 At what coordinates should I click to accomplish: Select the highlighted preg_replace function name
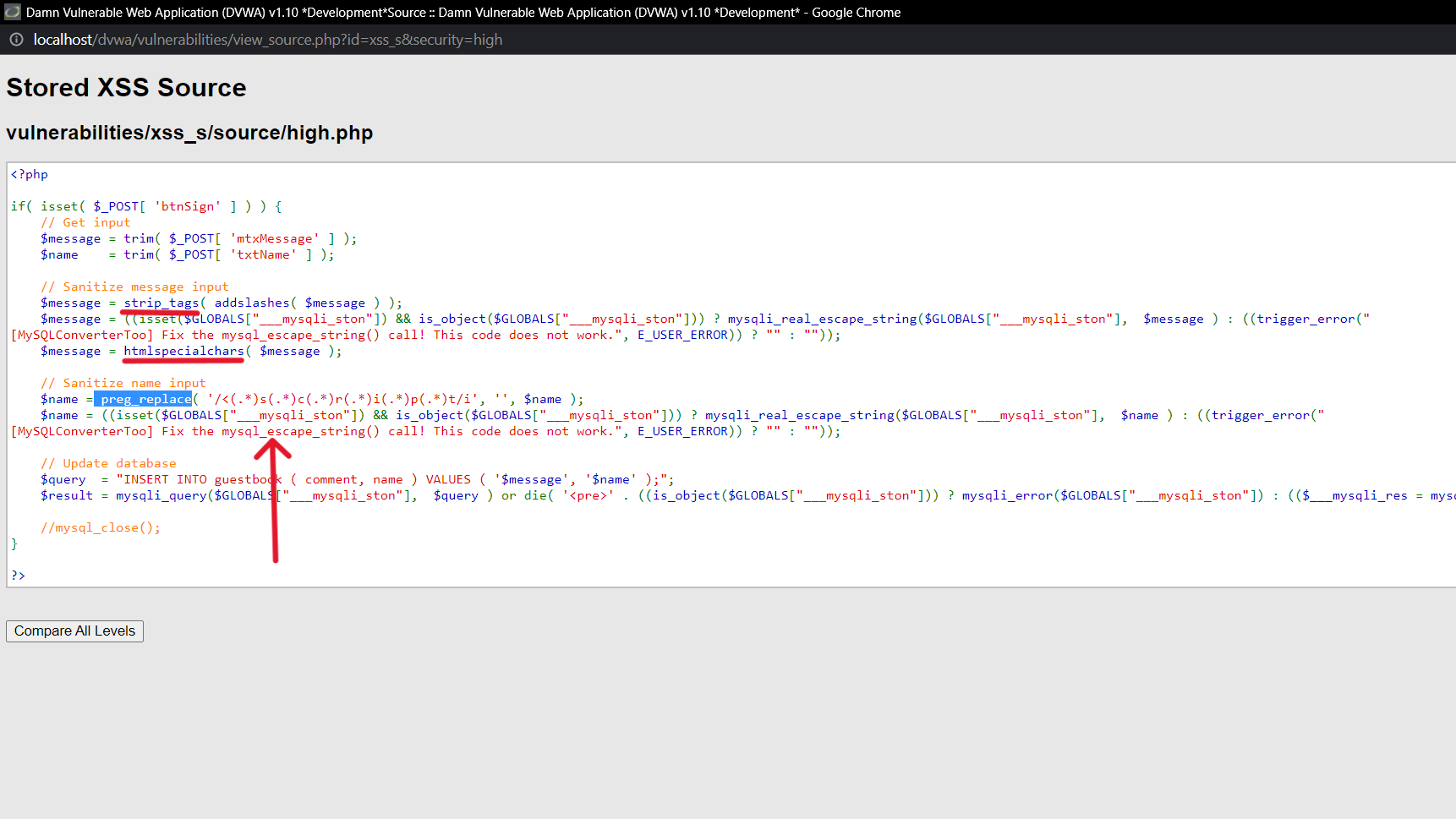[x=144, y=398]
